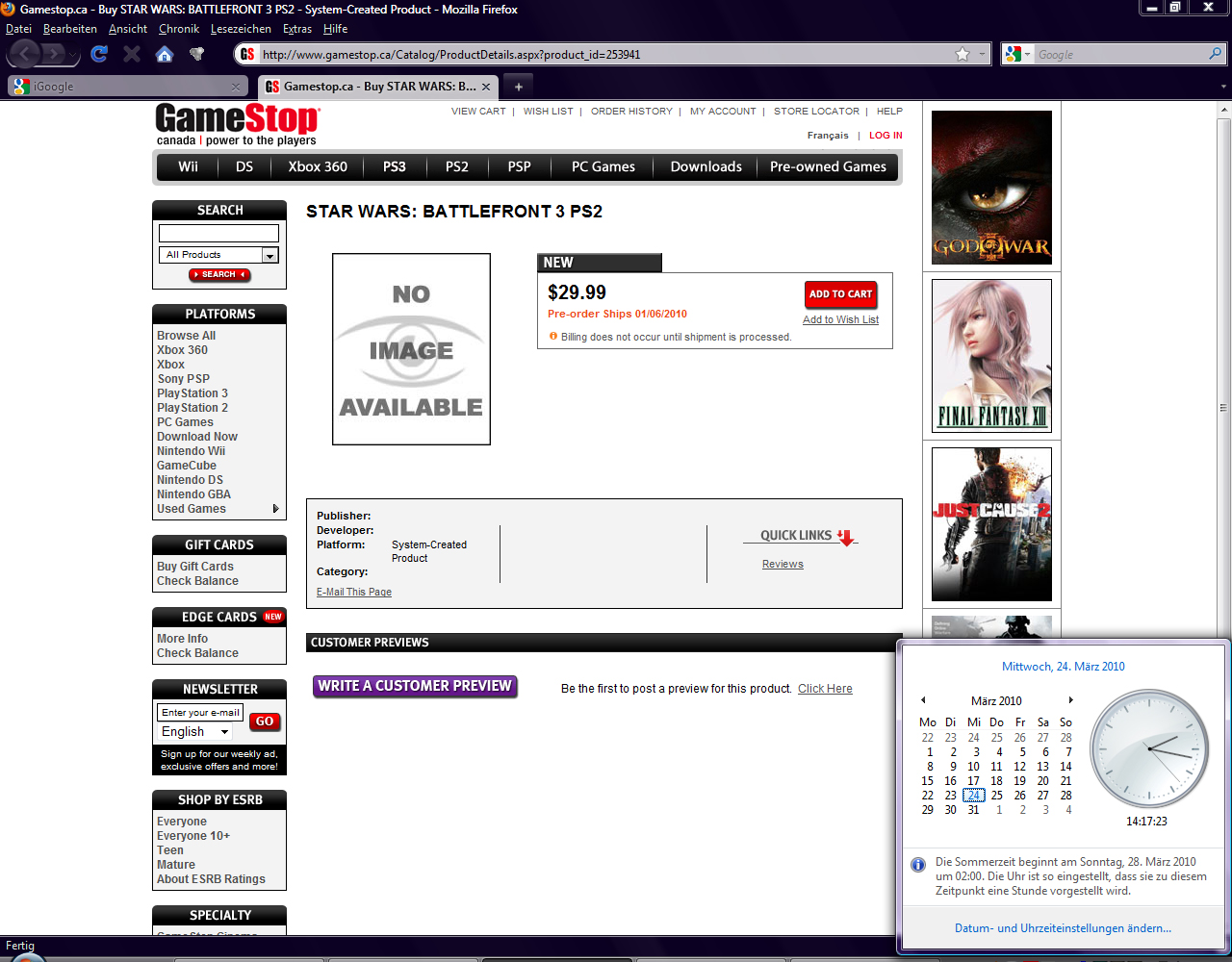Click the analog clock in date popup
The image size is (1232, 962).
[x=1149, y=748]
